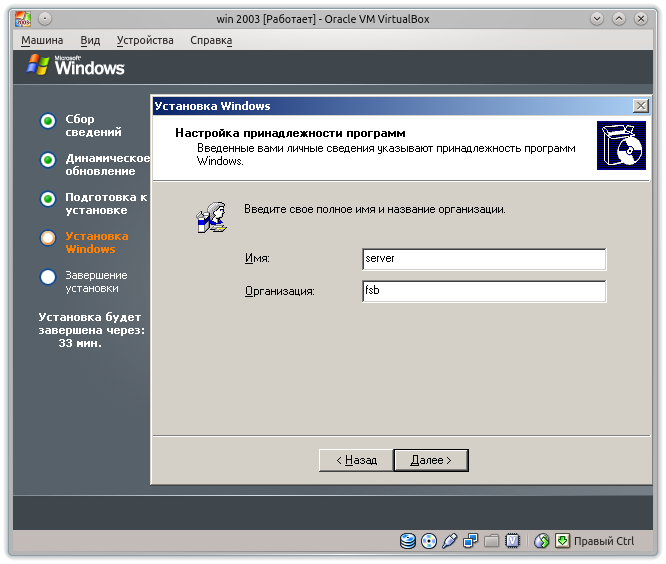Focus the Организация input field

(x=484, y=291)
